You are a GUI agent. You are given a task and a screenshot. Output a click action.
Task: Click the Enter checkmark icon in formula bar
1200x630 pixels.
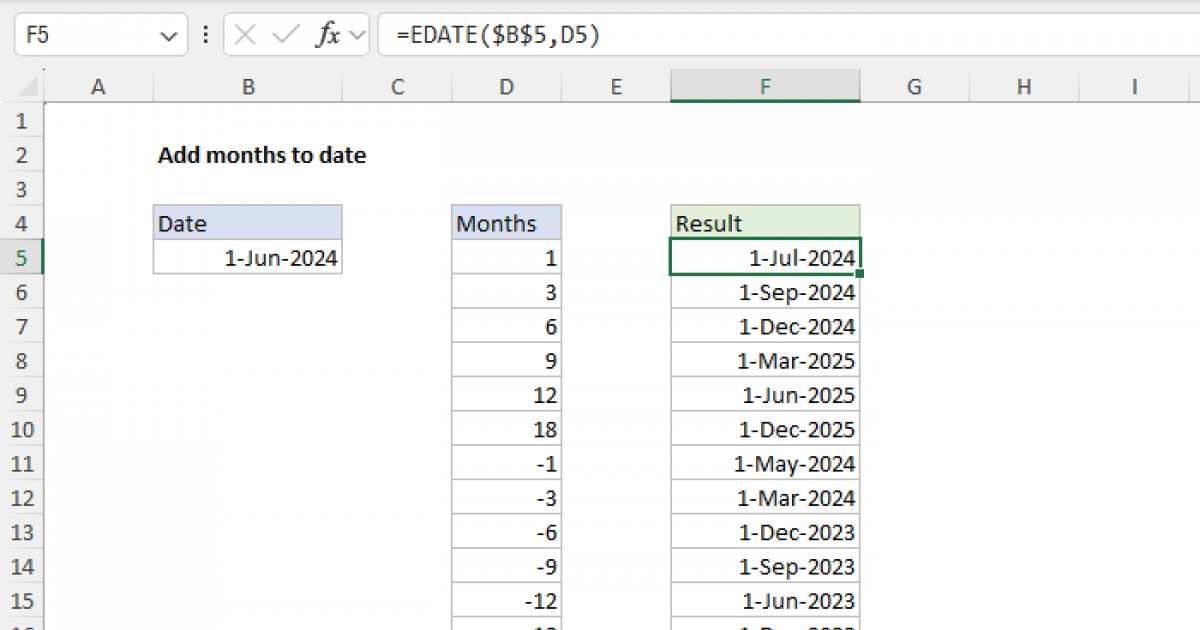286,35
